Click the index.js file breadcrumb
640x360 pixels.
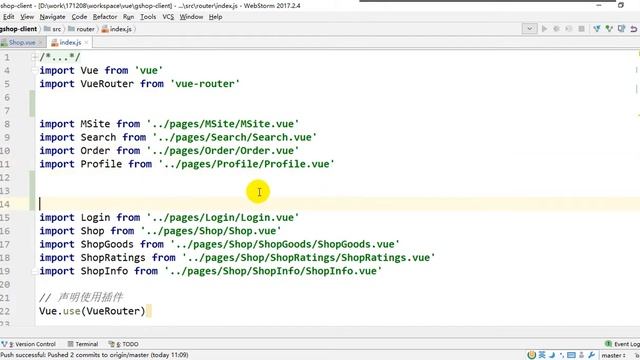117,29
